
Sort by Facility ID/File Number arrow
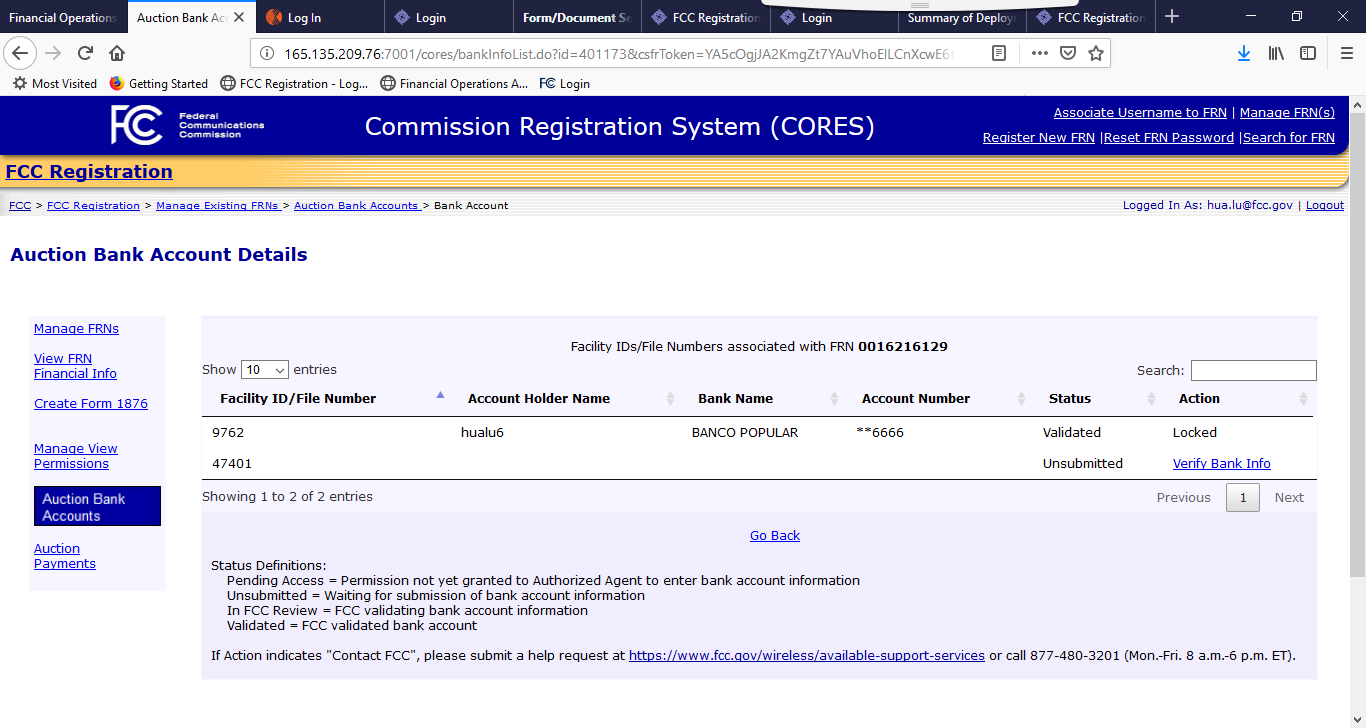pos(440,395)
